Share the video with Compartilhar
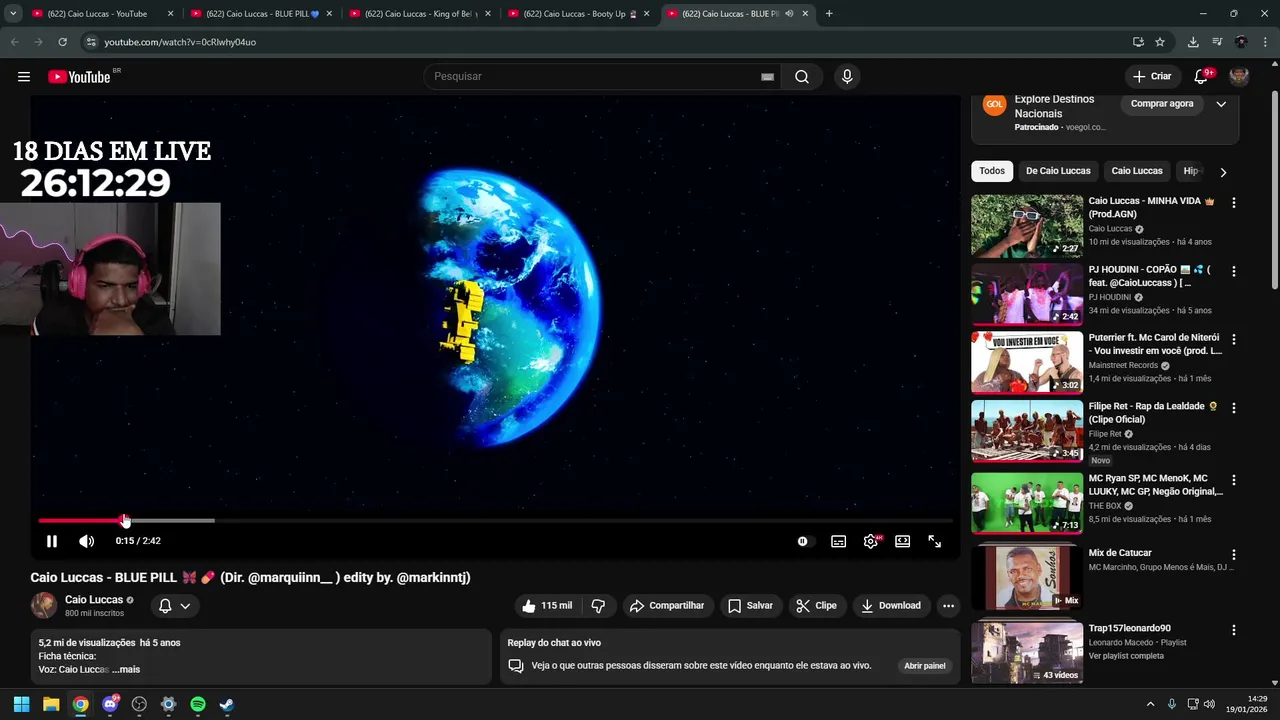Screen dimensions: 1280x720 [x=667, y=606]
